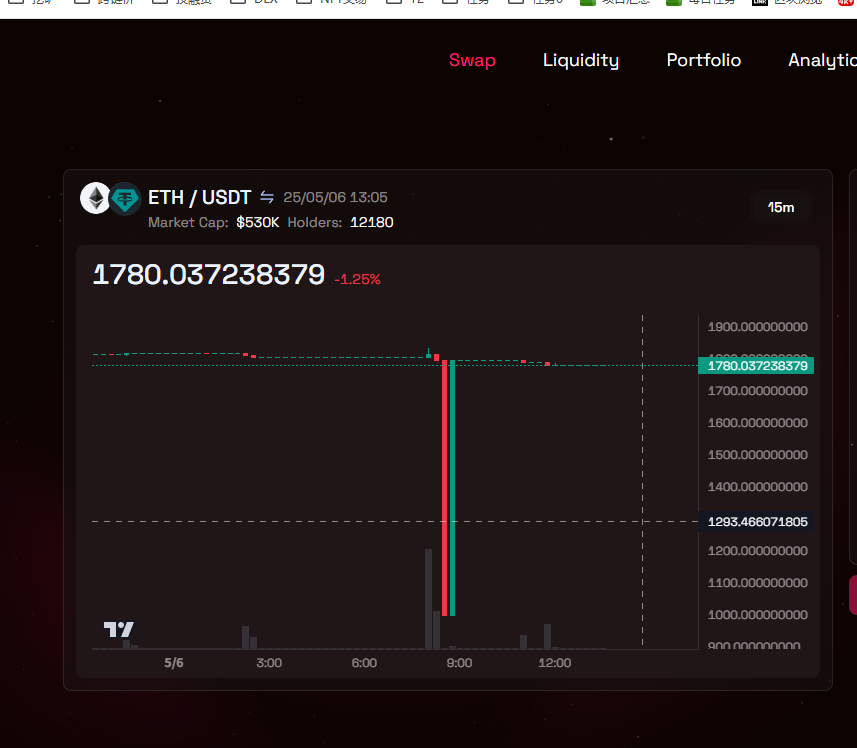Click the 1100.000000000 axis label

(x=758, y=583)
